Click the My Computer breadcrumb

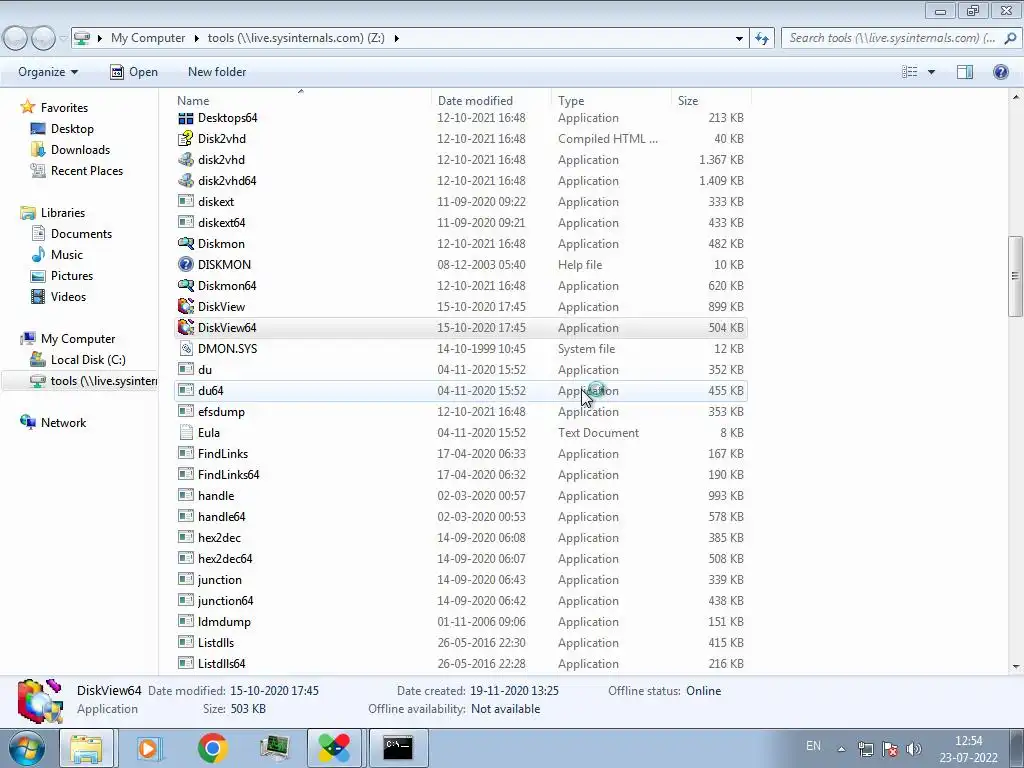tap(148, 38)
